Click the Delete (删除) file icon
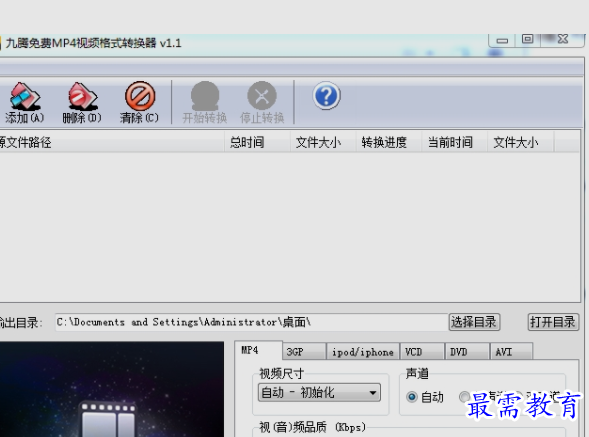The height and width of the screenshot is (437, 589). pos(82,96)
